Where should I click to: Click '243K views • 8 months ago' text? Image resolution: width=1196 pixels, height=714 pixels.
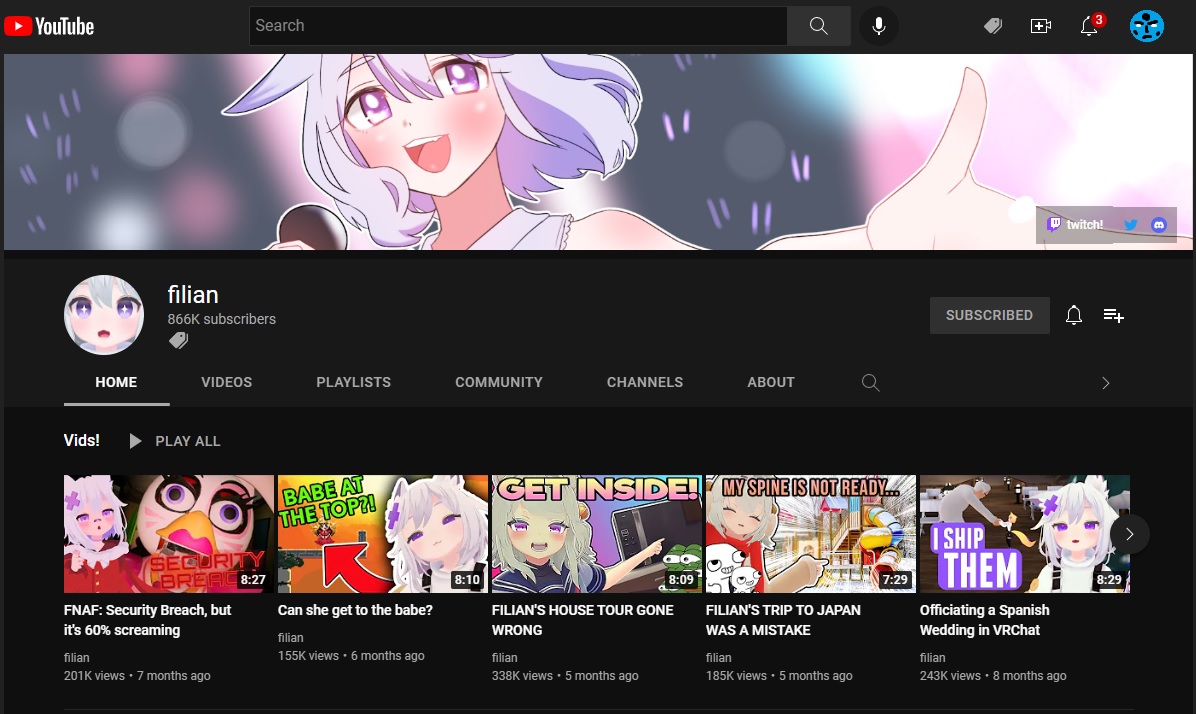click(993, 676)
